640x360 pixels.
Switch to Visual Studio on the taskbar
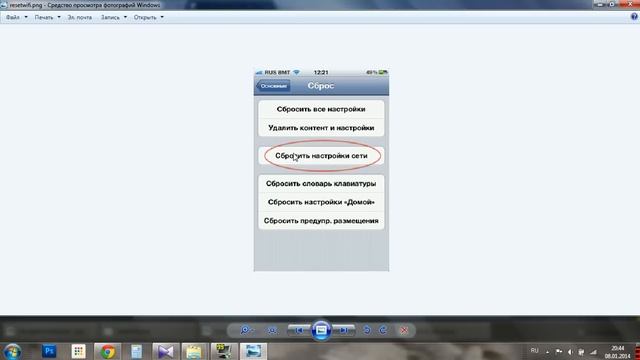pyautogui.click(x=166, y=351)
